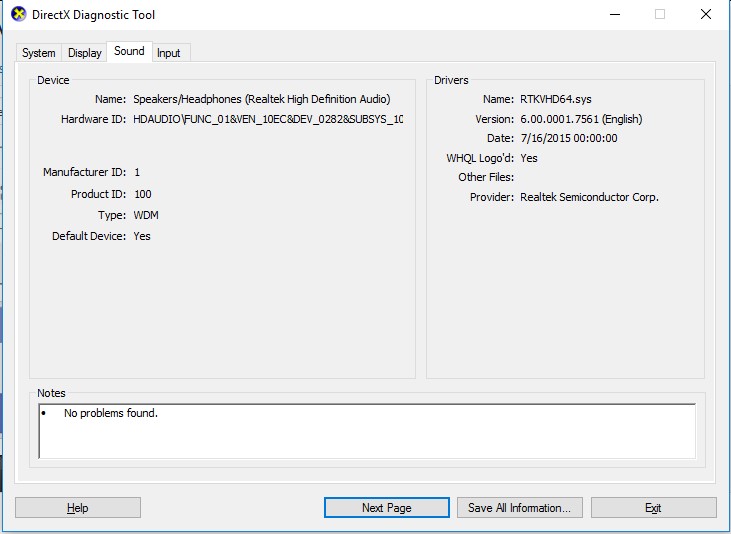Click the Notes text box
Viewport: 731px width, 534px height.
tap(367, 431)
